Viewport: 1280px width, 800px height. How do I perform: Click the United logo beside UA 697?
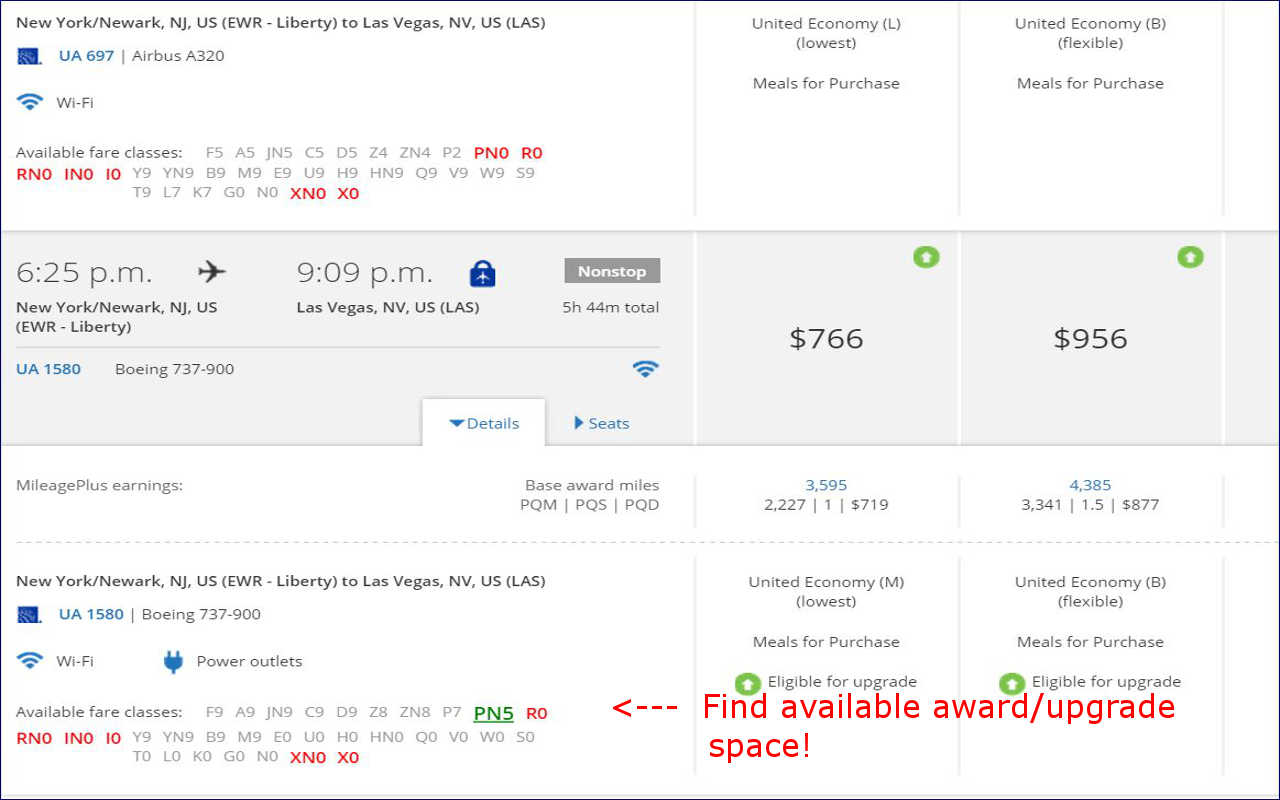click(x=29, y=56)
